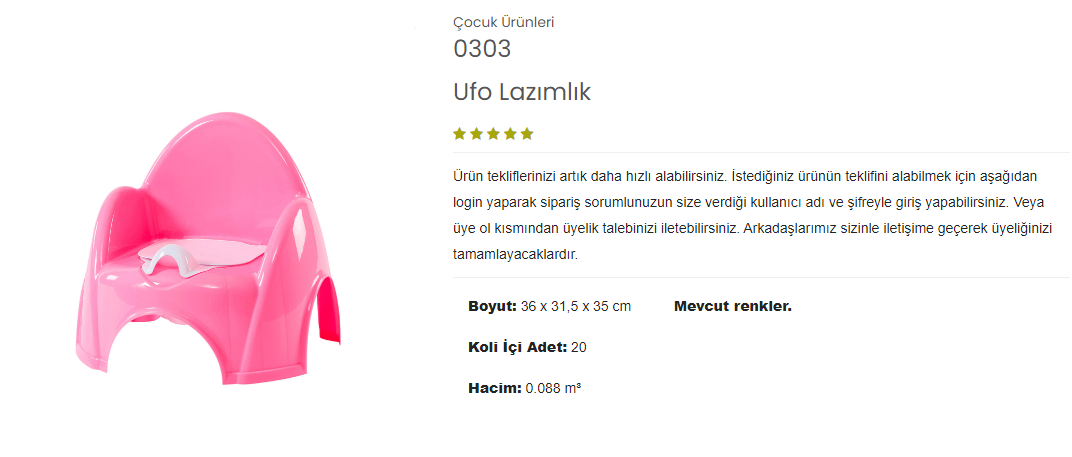This screenshot has height=457, width=1072.
Task: Click the Boyut label
Action: tap(492, 306)
